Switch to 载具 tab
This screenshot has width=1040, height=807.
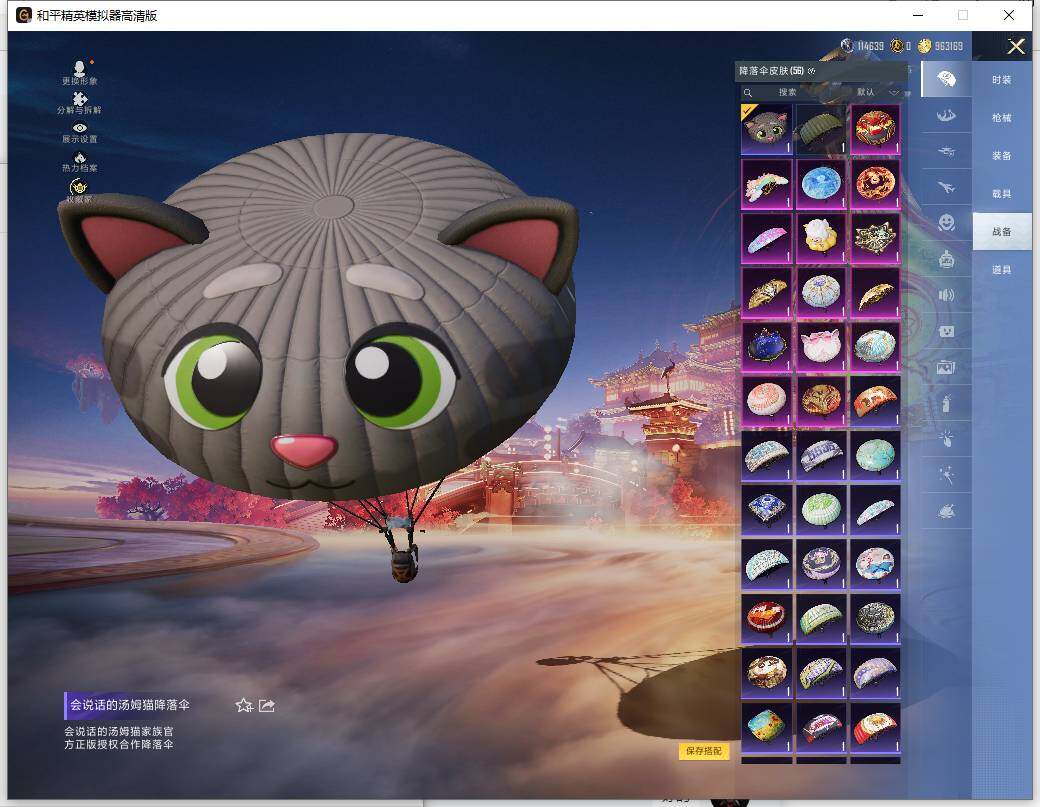click(1002, 194)
